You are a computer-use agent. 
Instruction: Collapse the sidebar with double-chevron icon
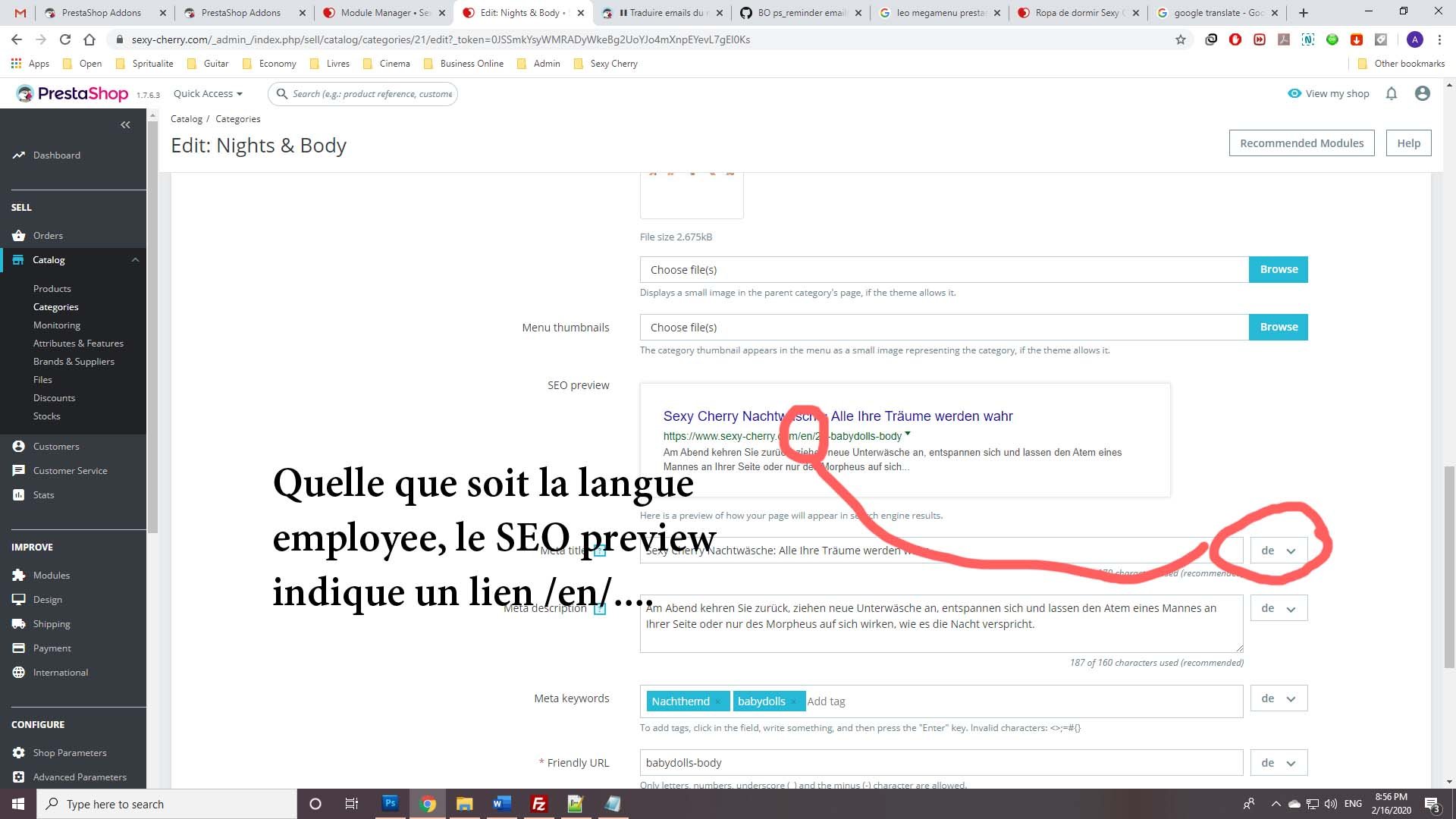tap(125, 124)
